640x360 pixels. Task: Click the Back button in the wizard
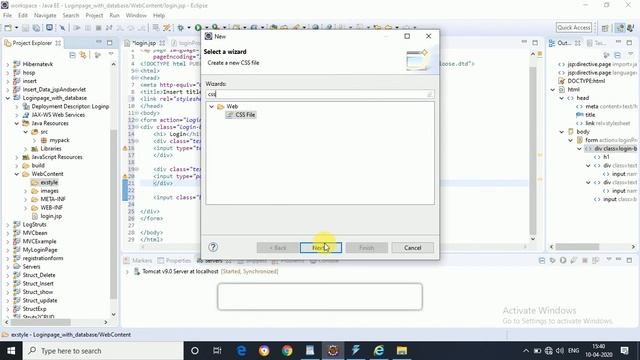(278, 248)
